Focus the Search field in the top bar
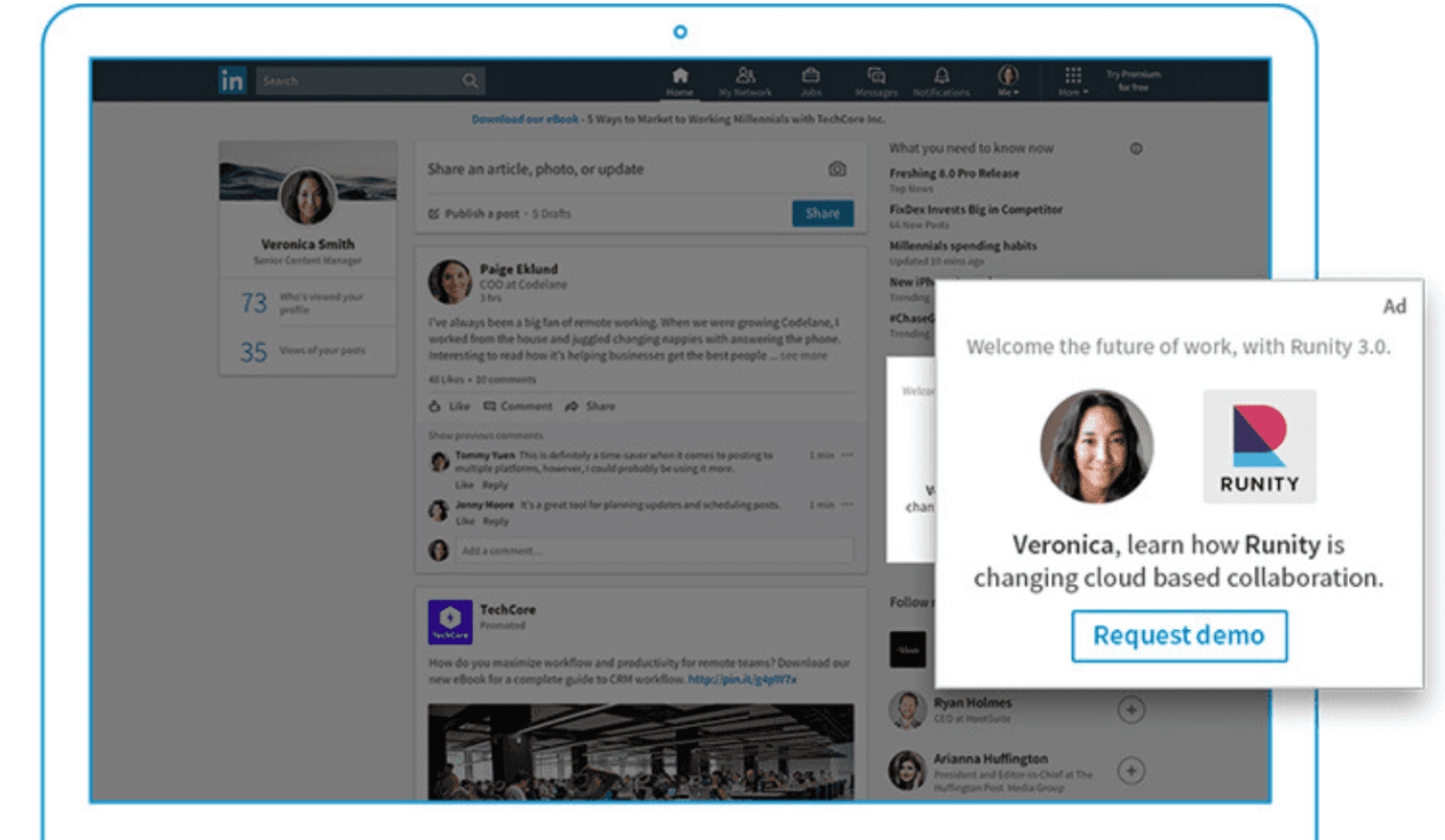 click(370, 81)
